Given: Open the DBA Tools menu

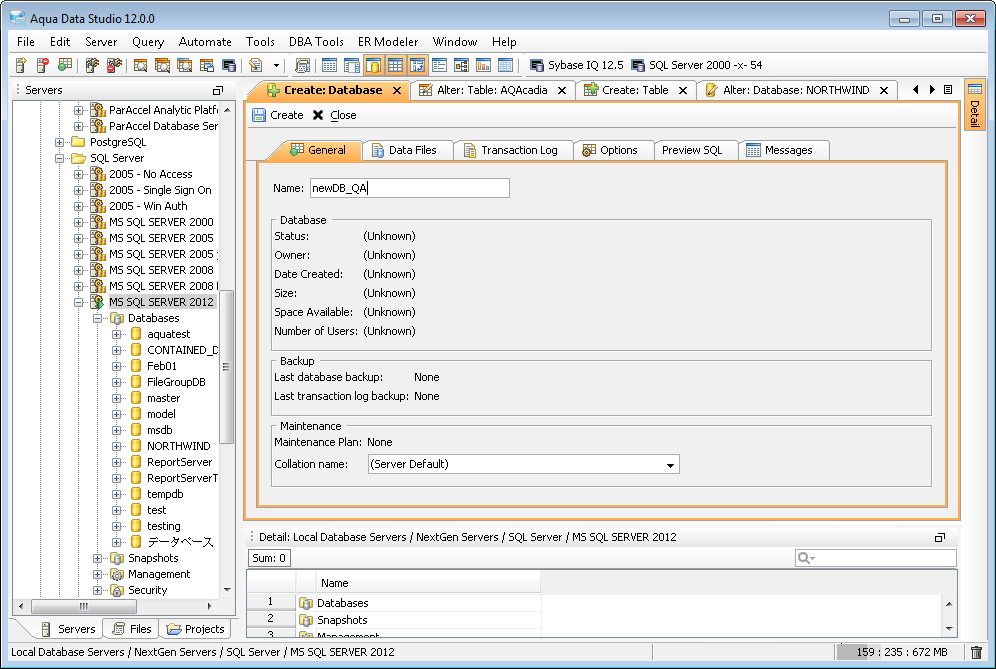Looking at the screenshot, I should click(316, 42).
